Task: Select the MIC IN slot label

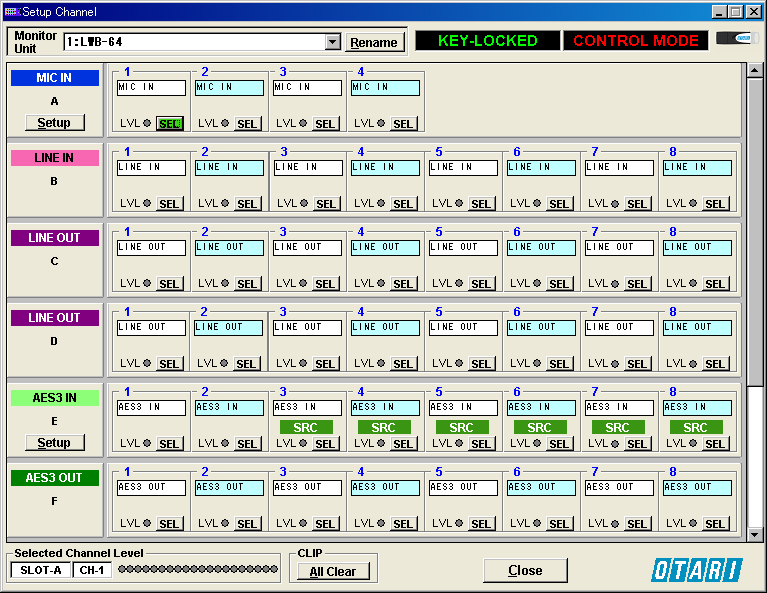Action: coord(55,78)
